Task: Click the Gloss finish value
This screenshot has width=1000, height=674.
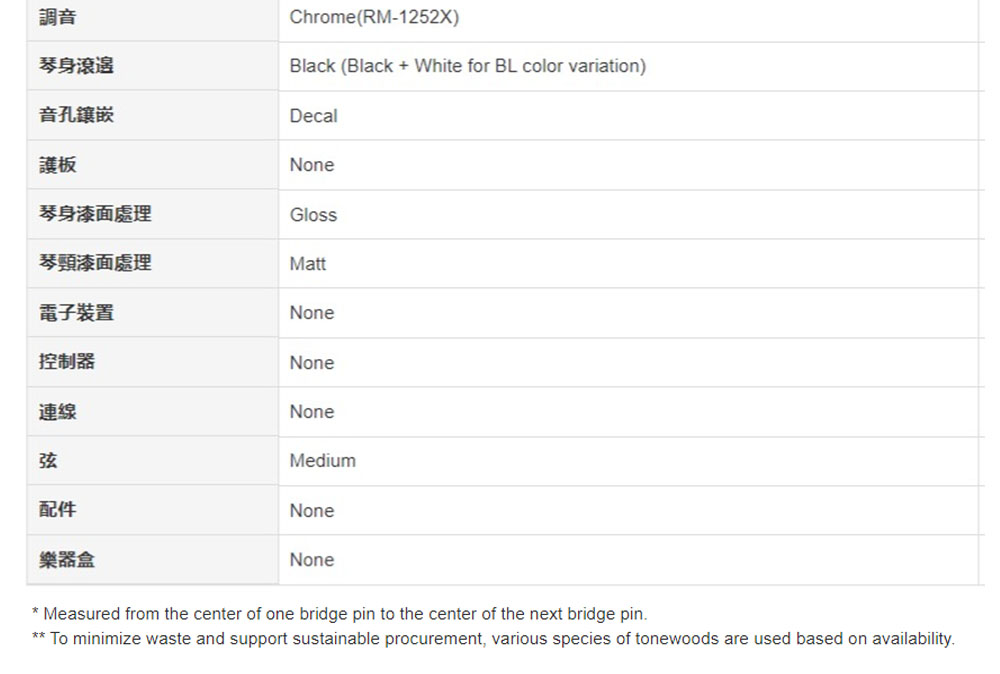Action: tap(313, 215)
